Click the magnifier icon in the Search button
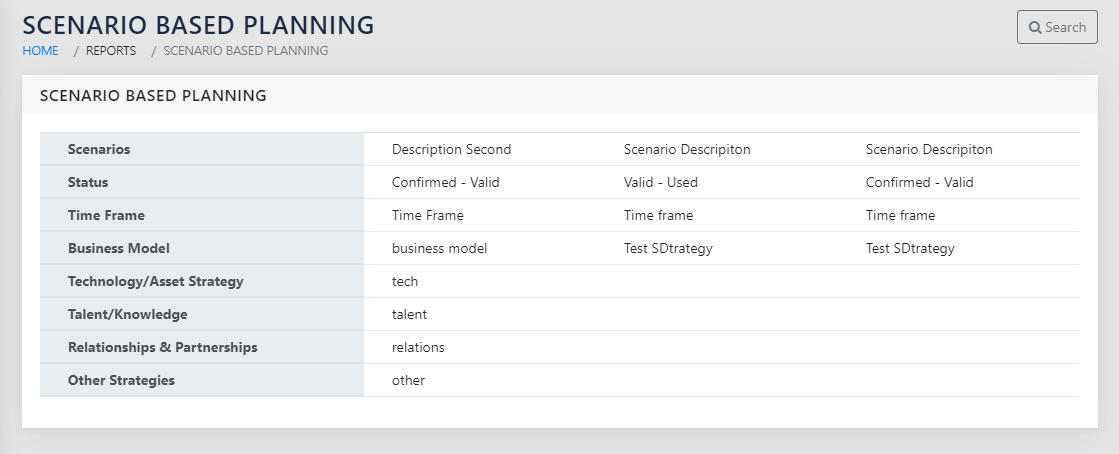The image size is (1119, 454). pyautogui.click(x=1035, y=28)
